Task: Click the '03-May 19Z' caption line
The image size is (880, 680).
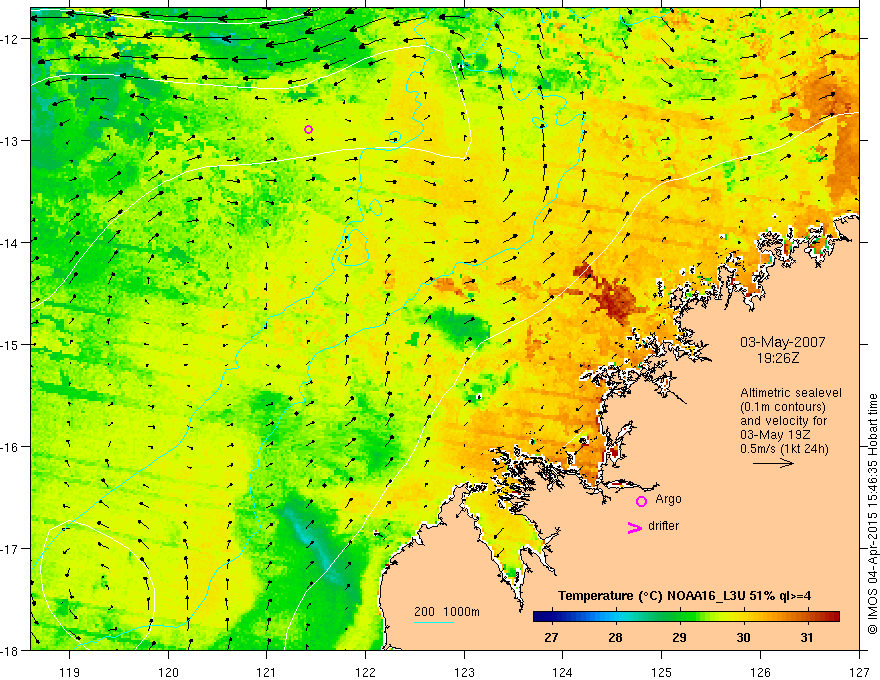Action: [x=774, y=435]
